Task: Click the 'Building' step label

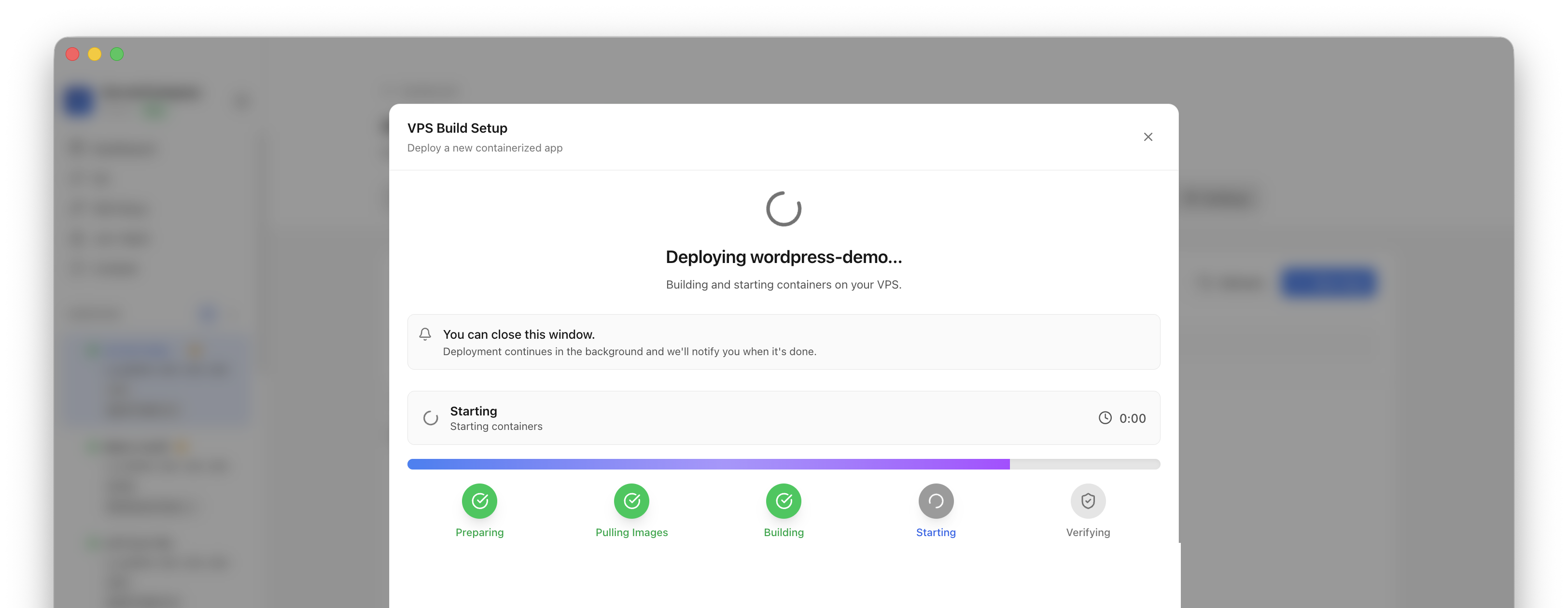Action: [784, 533]
